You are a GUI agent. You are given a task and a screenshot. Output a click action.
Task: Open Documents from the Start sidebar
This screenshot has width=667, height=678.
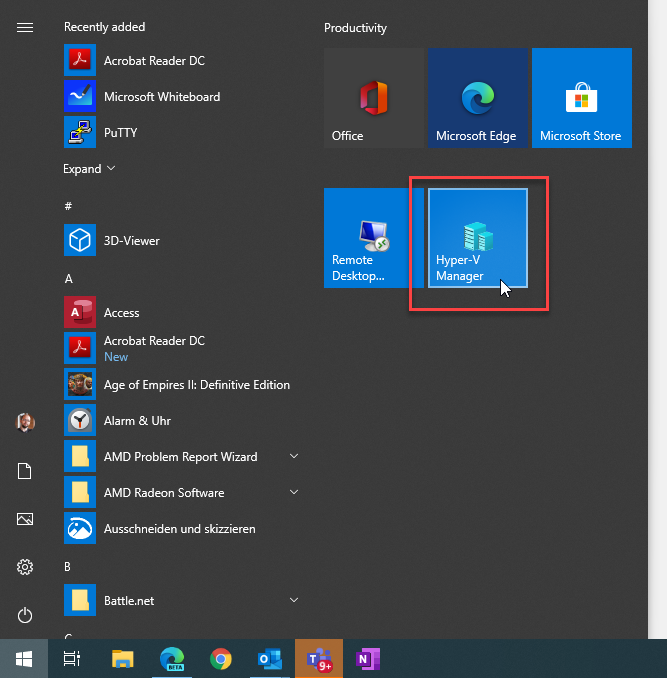pos(25,471)
